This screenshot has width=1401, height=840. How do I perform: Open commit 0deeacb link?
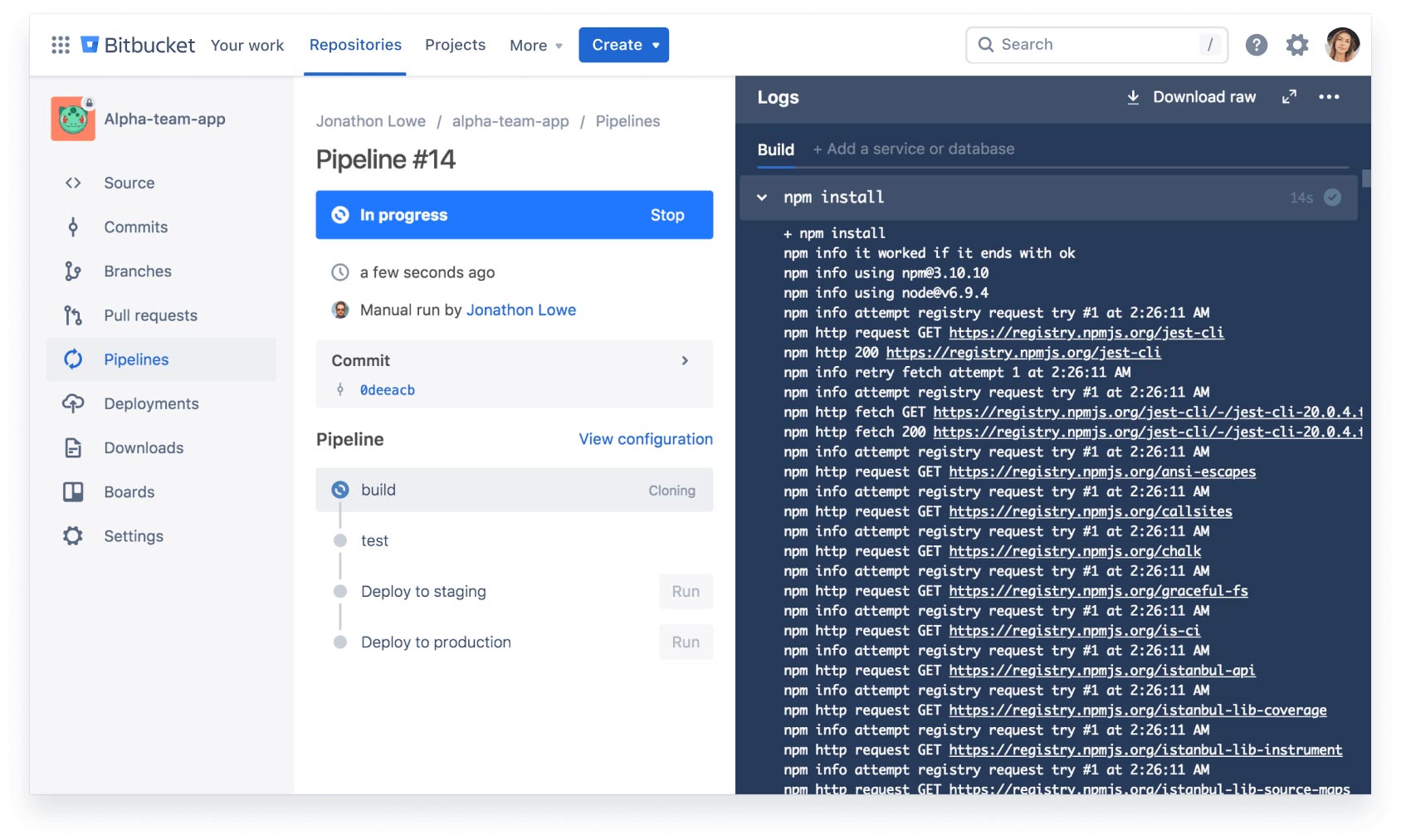pos(388,390)
